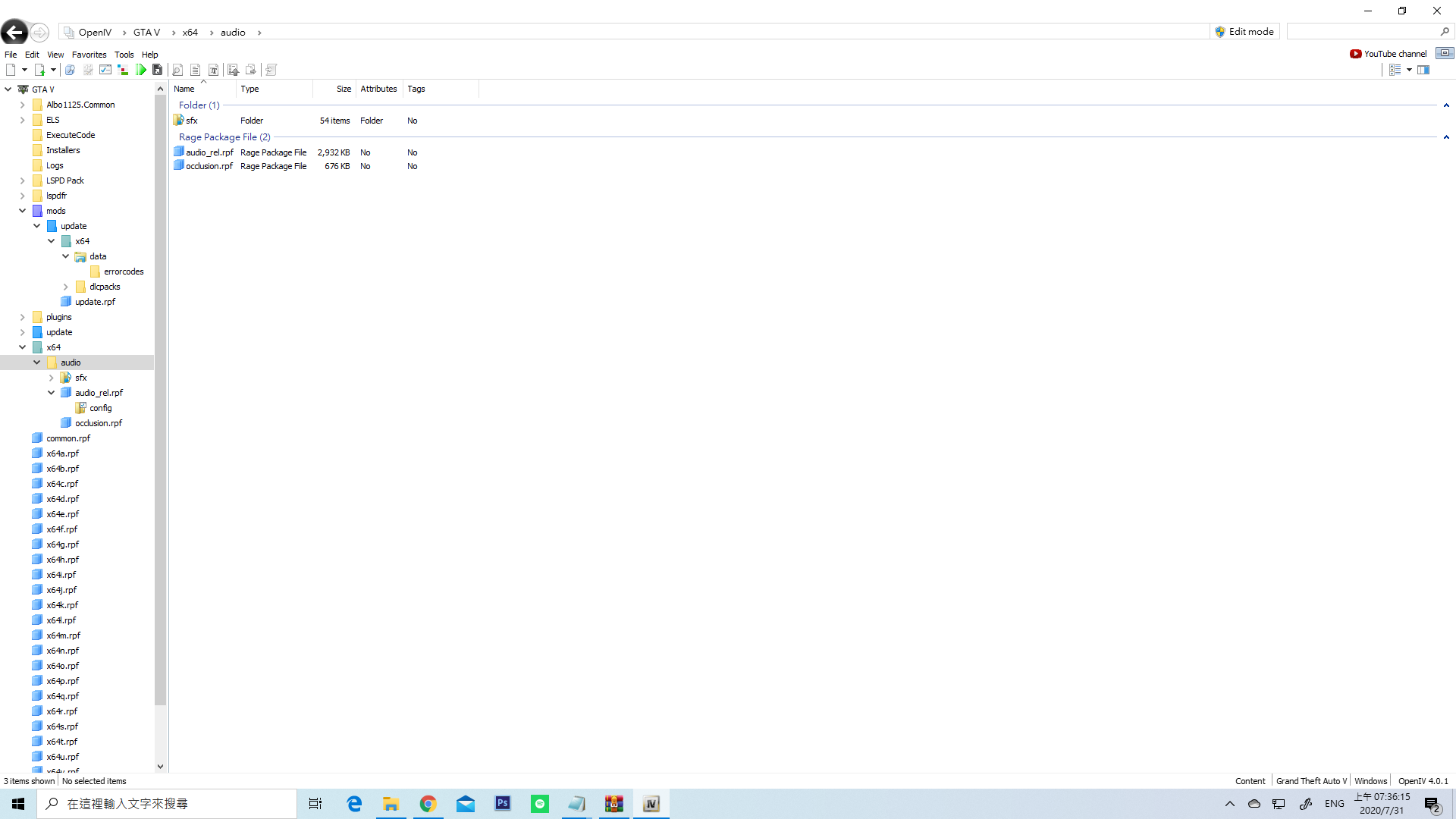Click the colored tree structure toolbar icon
This screenshot has height=819, width=1456.
[123, 70]
